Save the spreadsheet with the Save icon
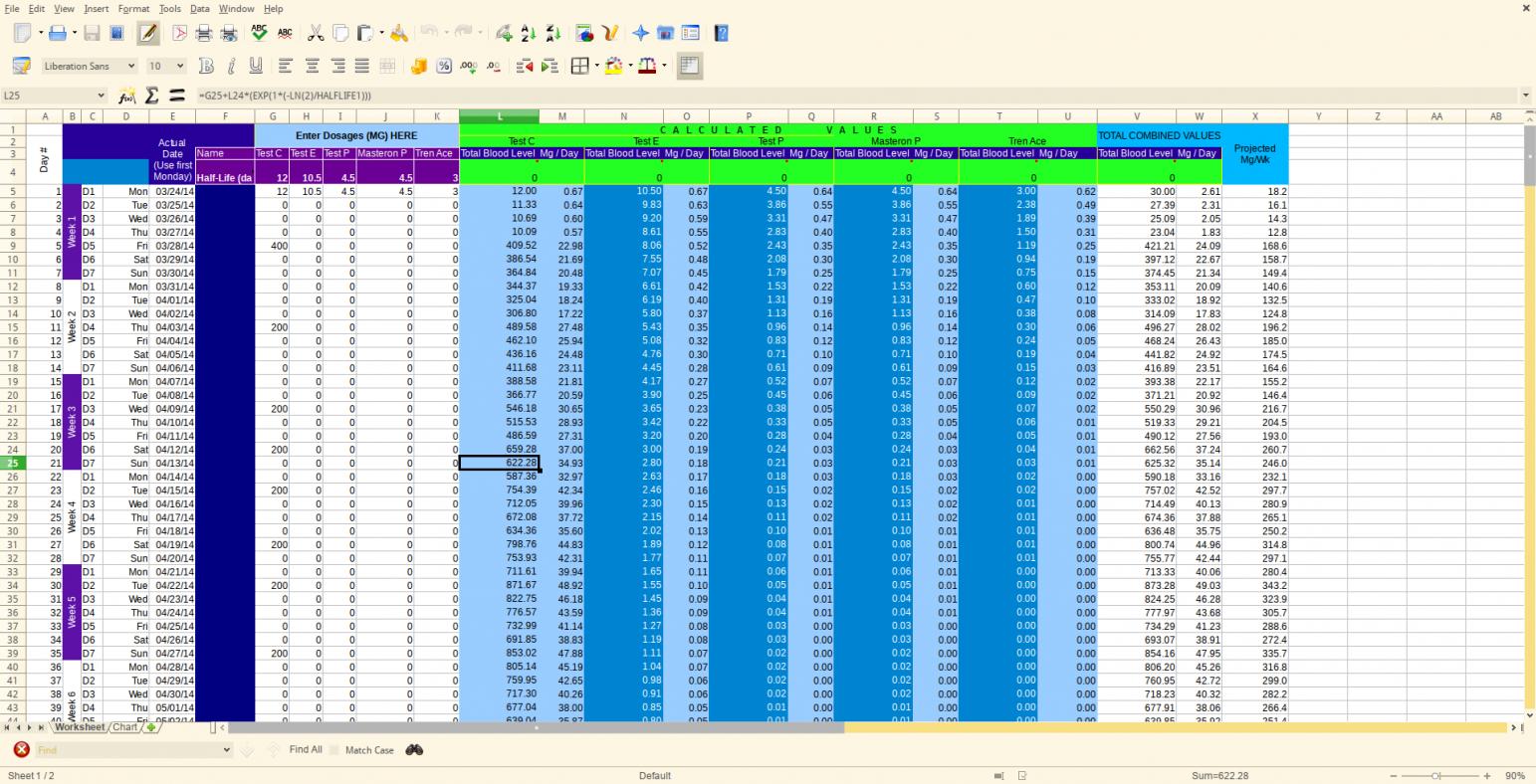 tap(92, 33)
